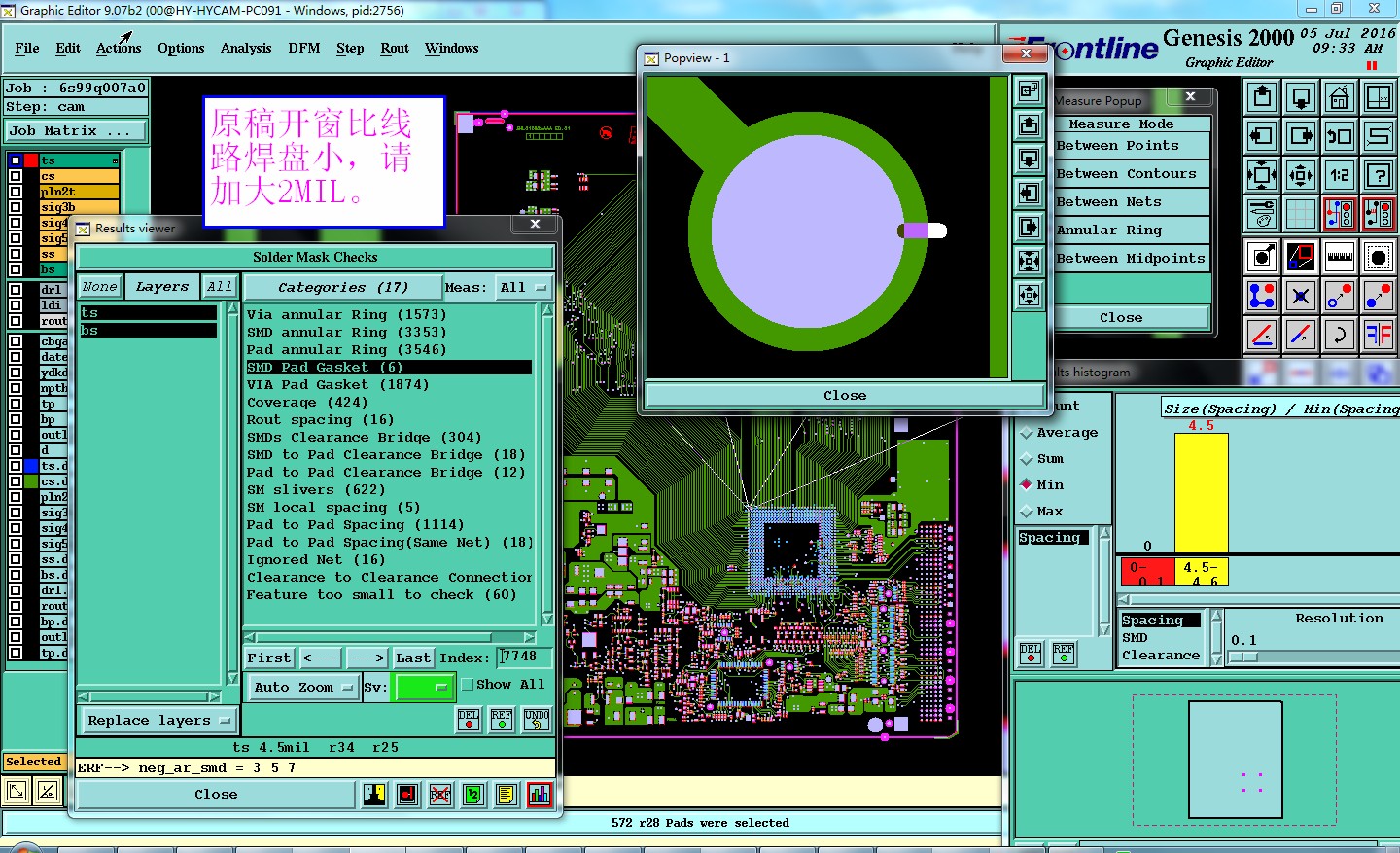
Task: Click Between Contours measure mode
Action: point(1126,174)
